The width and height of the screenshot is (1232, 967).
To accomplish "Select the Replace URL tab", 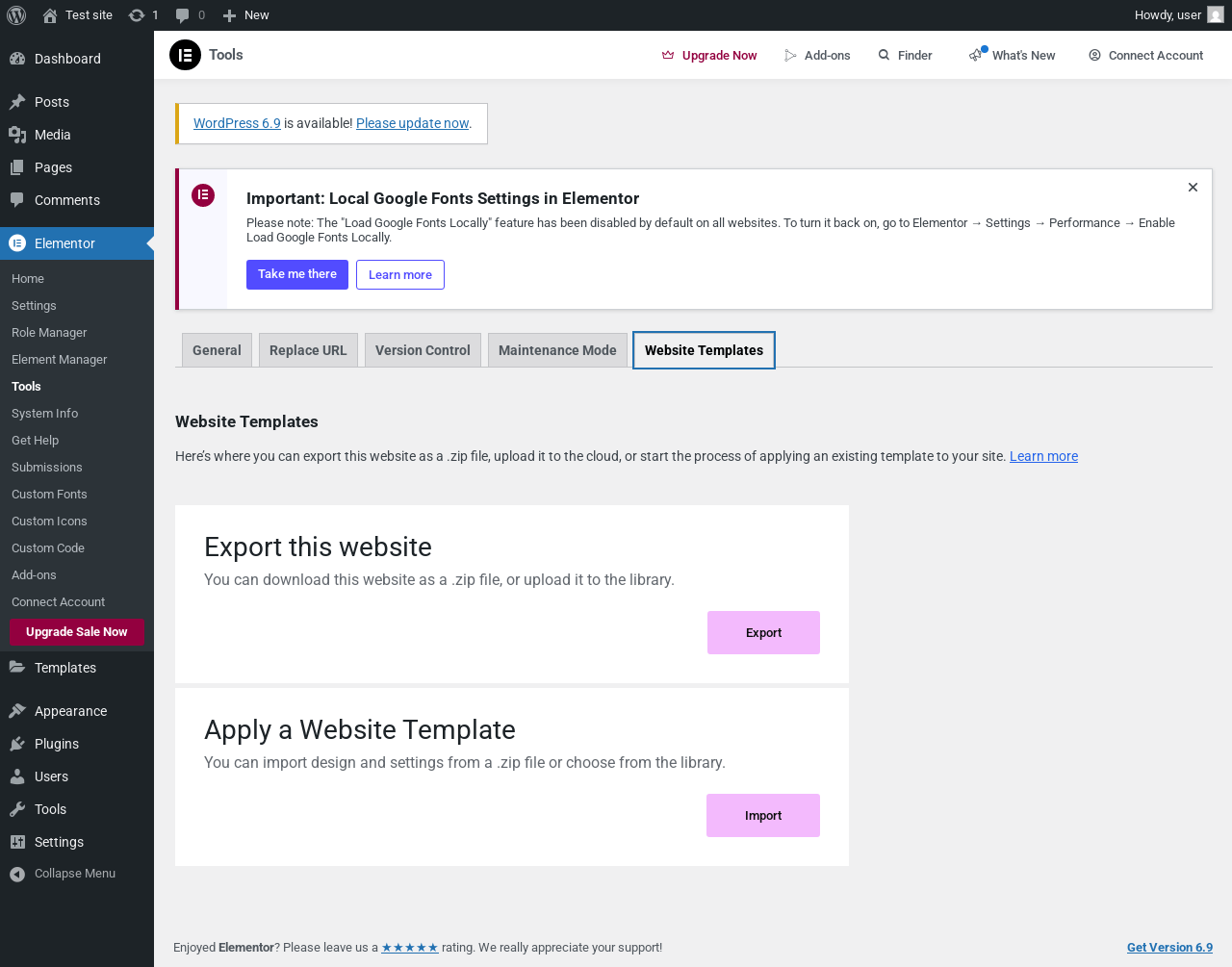I will point(308,350).
